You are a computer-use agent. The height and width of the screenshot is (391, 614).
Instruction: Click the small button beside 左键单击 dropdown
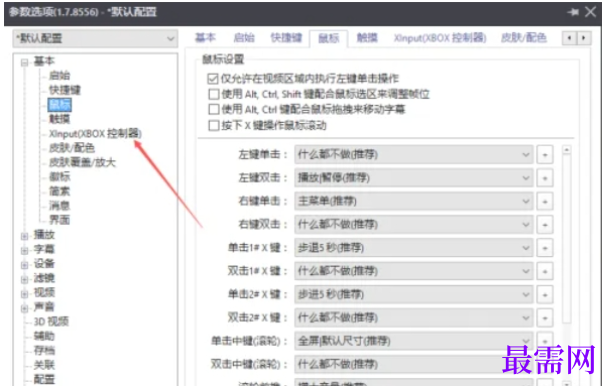pos(545,155)
